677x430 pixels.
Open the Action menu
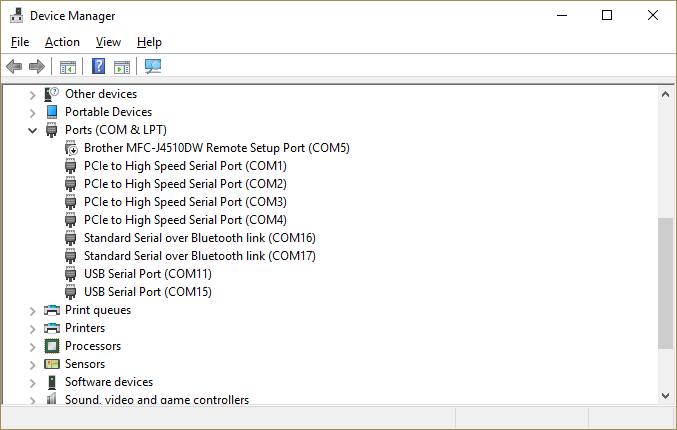pos(62,42)
